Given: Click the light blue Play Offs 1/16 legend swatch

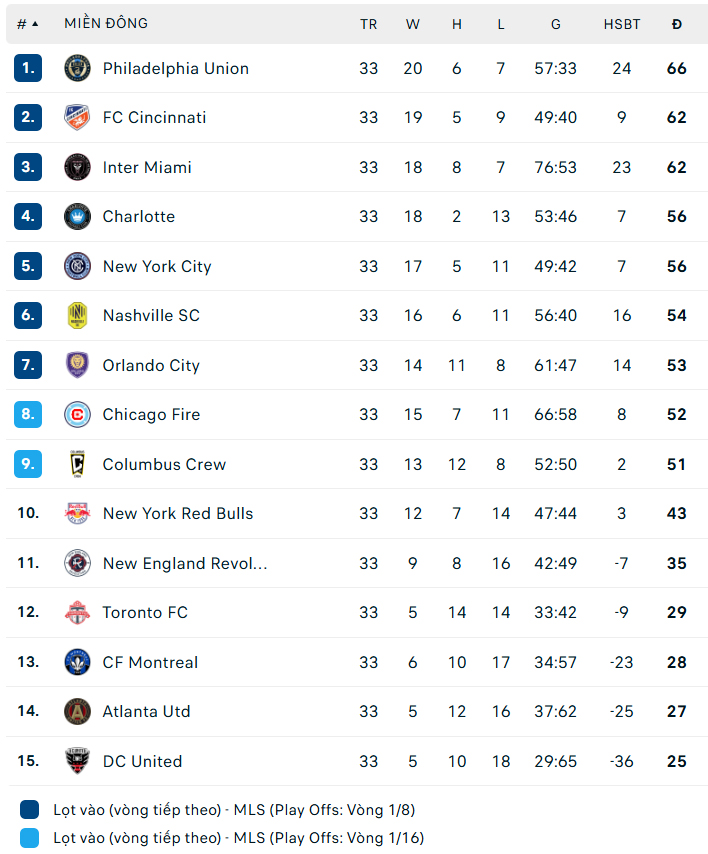Looking at the screenshot, I should (x=30, y=838).
